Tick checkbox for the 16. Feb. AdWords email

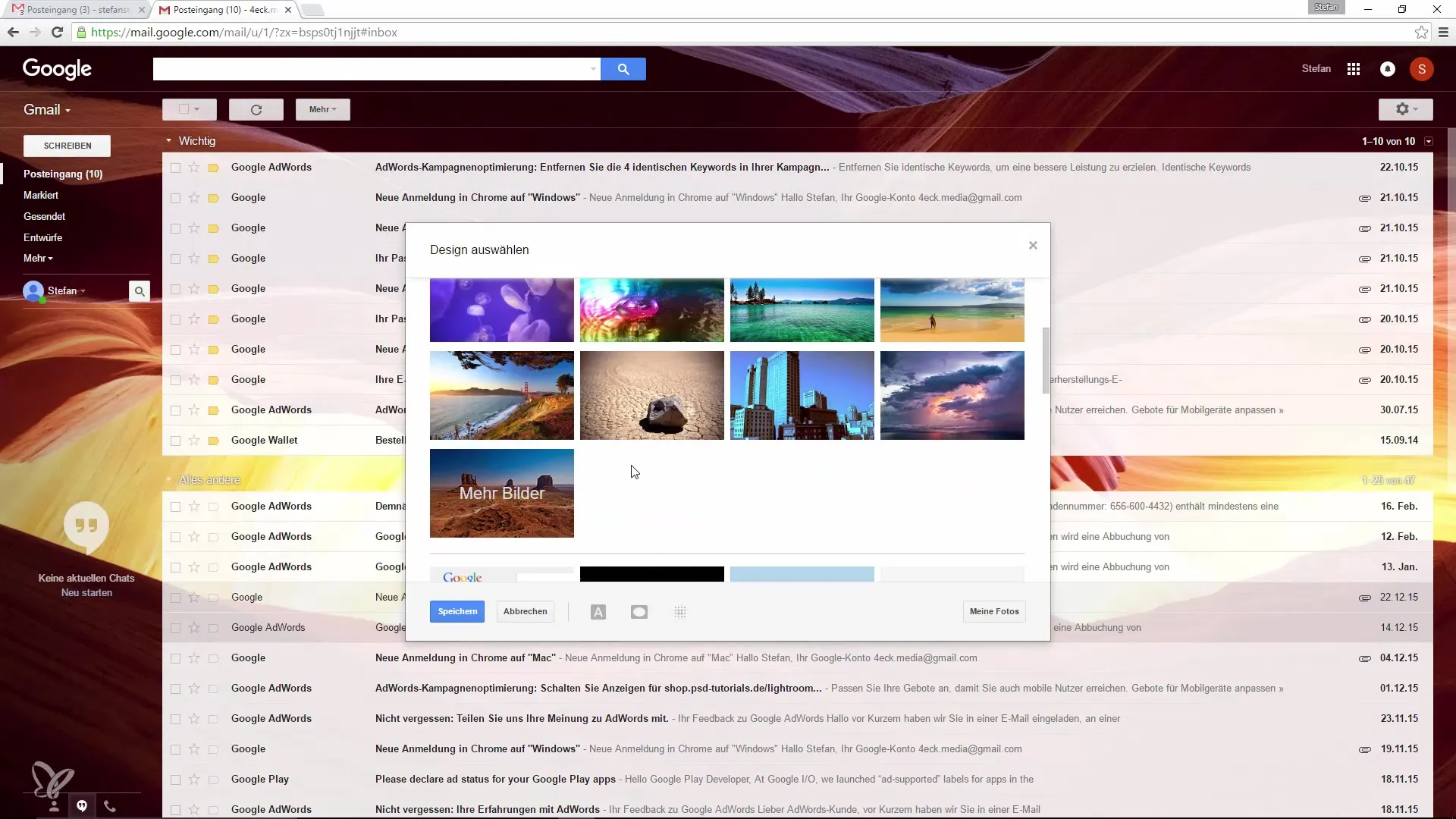(175, 507)
